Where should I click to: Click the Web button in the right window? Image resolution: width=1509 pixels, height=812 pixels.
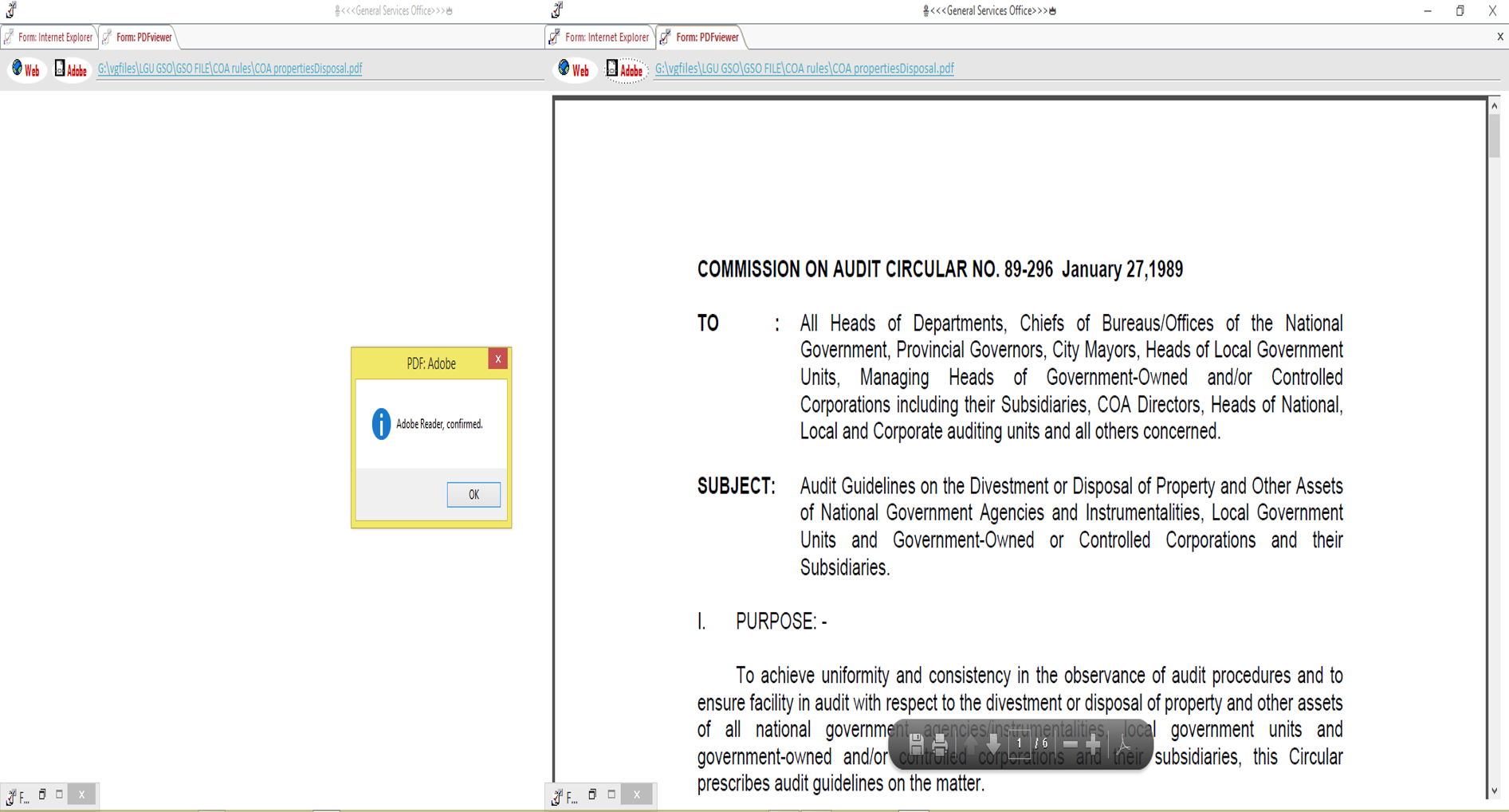click(x=574, y=69)
